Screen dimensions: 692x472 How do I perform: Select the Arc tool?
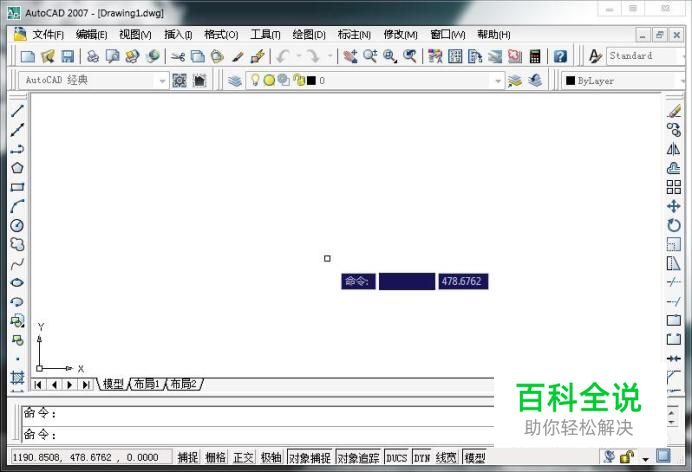tap(17, 206)
